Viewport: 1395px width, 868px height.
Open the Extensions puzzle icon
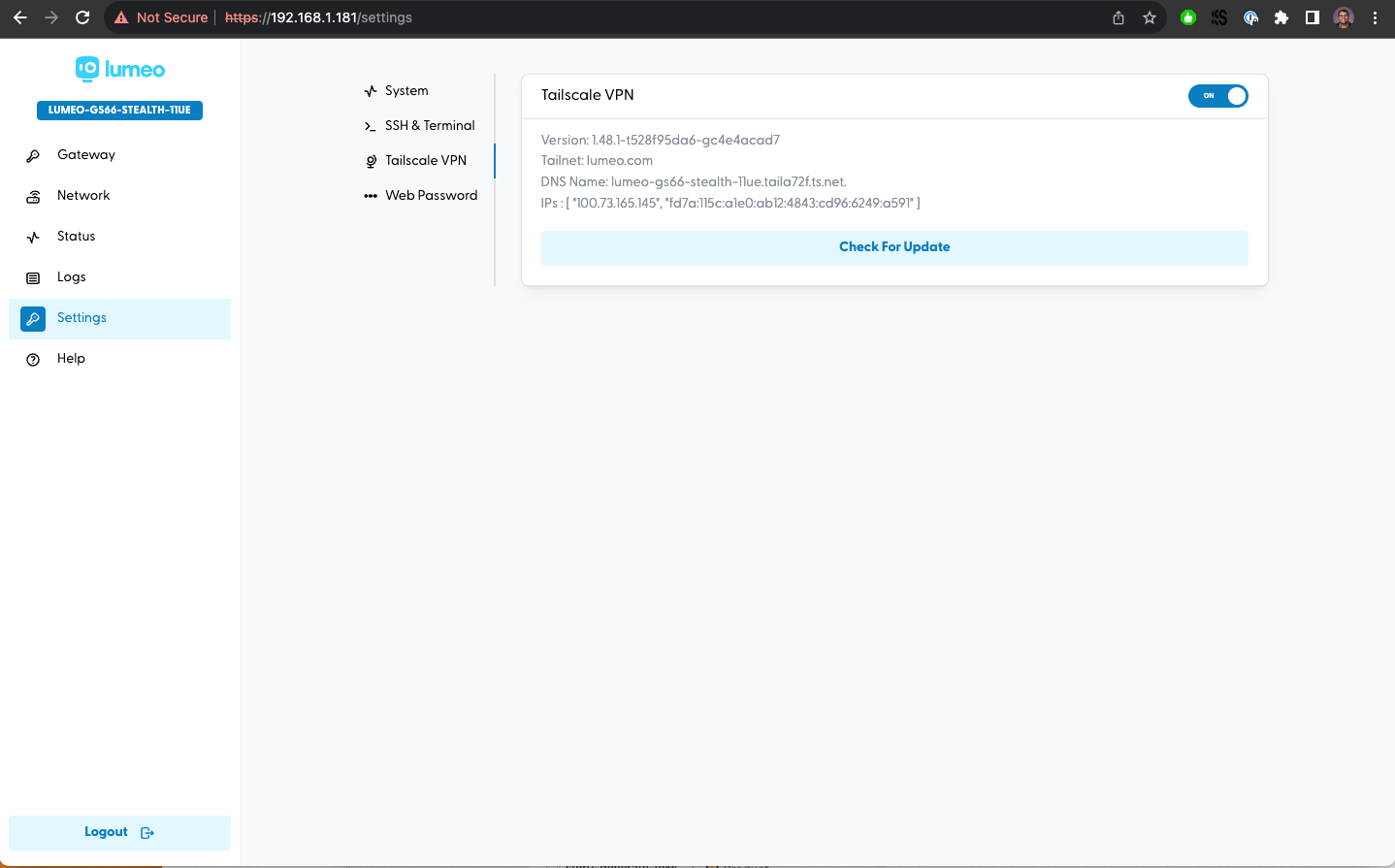(1281, 17)
